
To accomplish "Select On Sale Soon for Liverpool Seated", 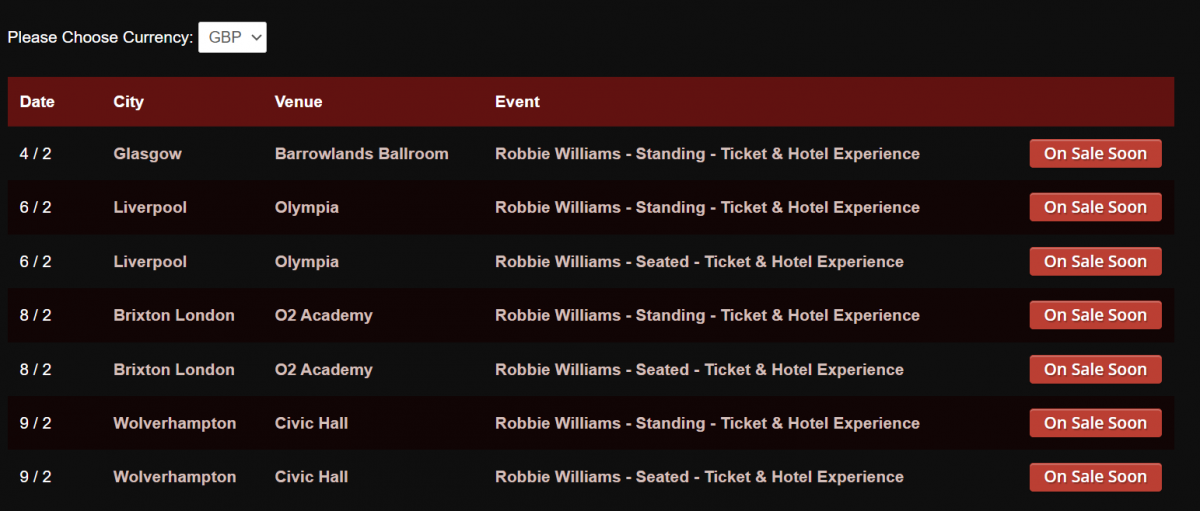I will (1095, 262).
